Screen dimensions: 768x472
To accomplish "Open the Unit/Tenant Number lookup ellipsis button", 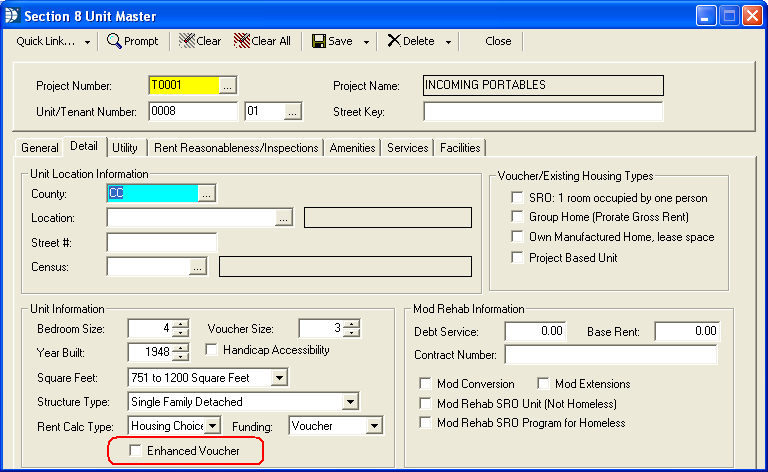I will pyautogui.click(x=292, y=112).
